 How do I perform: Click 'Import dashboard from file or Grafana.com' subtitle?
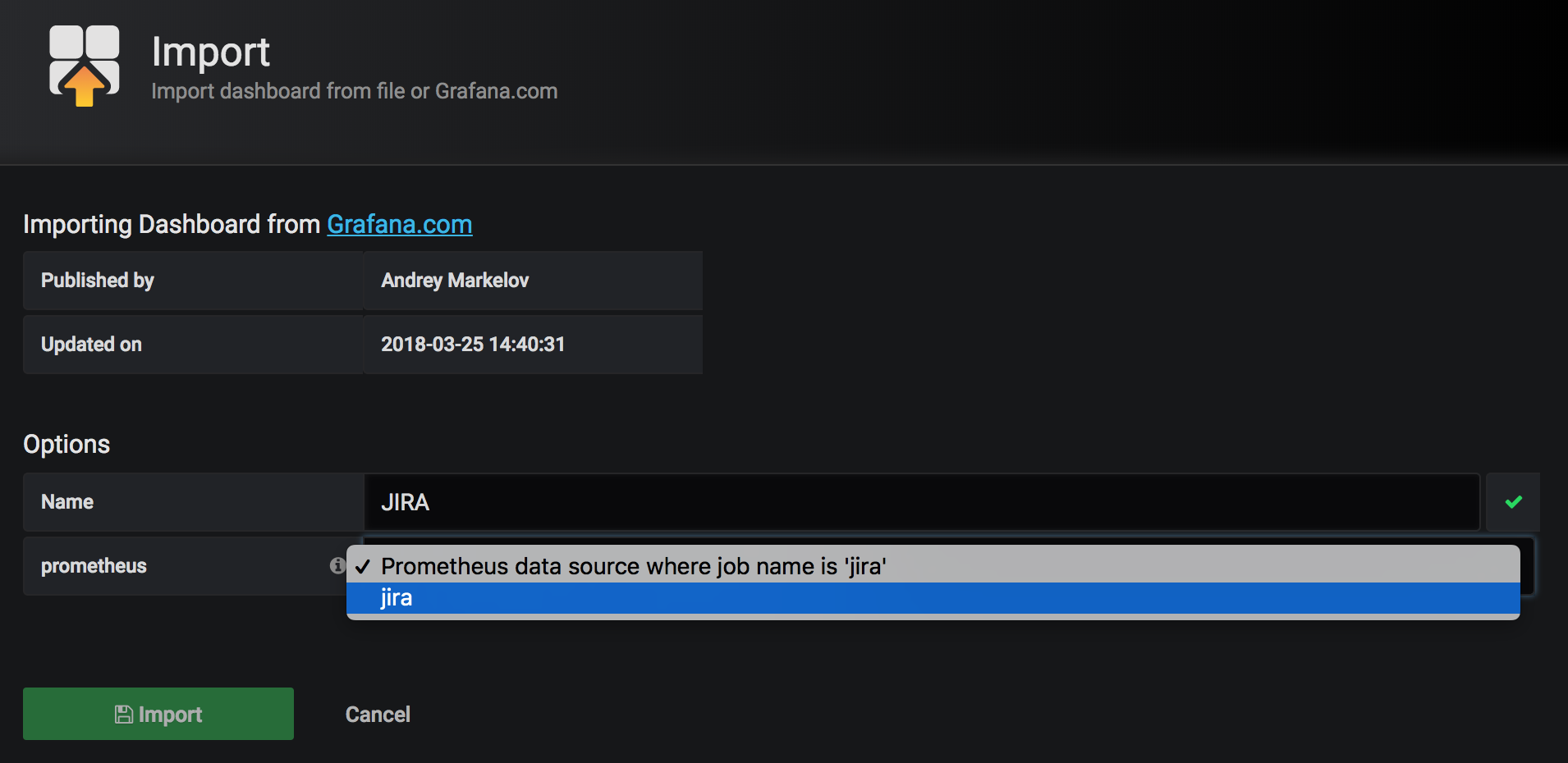355,91
